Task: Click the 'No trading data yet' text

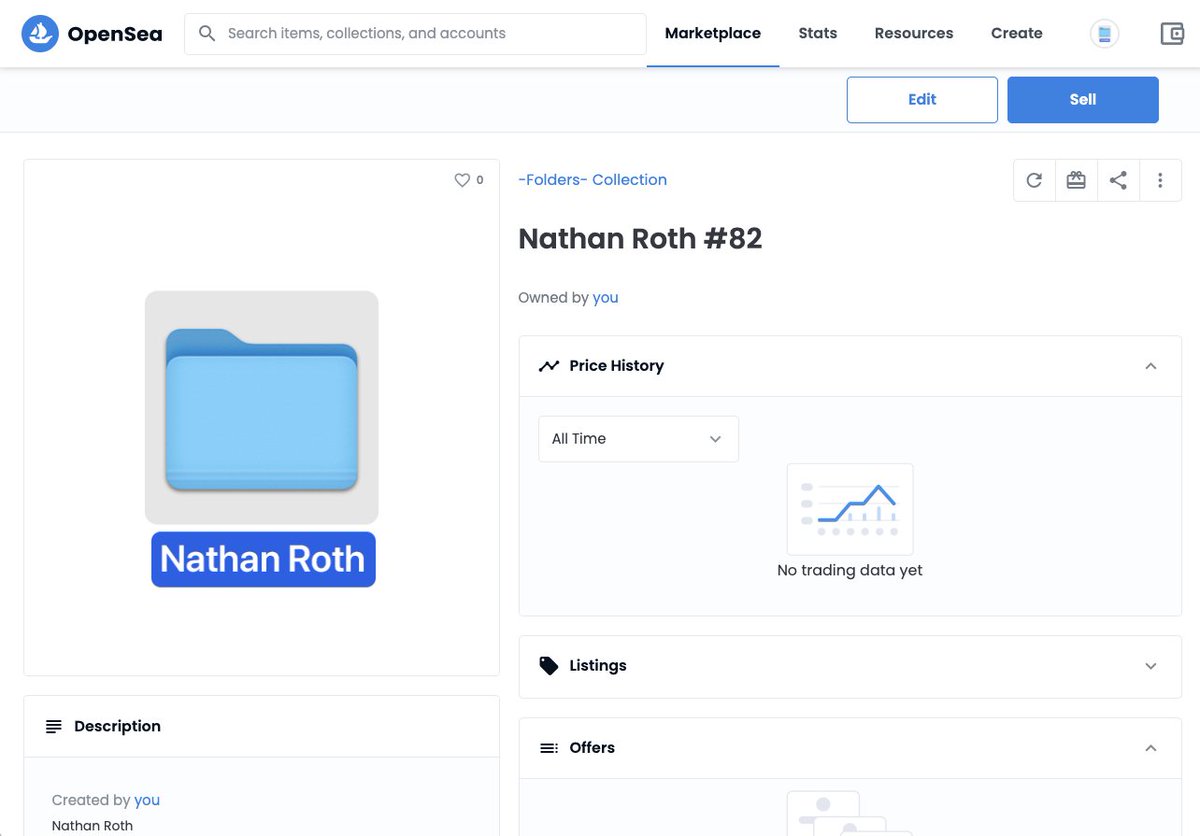Action: pyautogui.click(x=850, y=571)
